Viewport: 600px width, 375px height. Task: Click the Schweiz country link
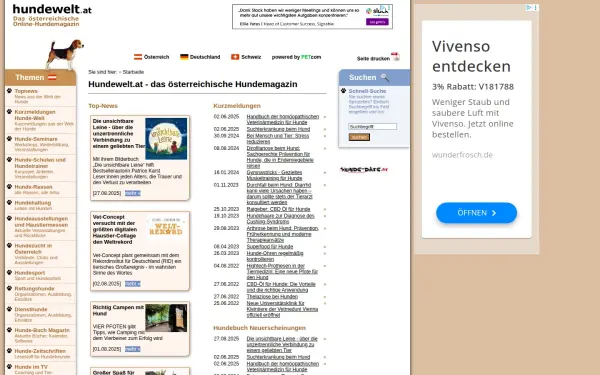tap(251, 57)
